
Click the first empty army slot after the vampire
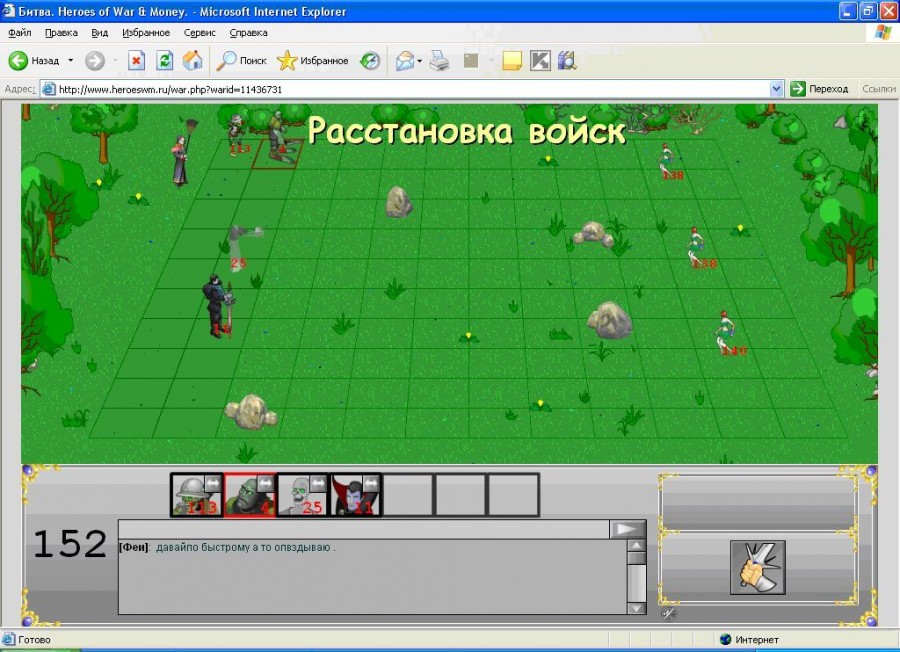pos(408,495)
